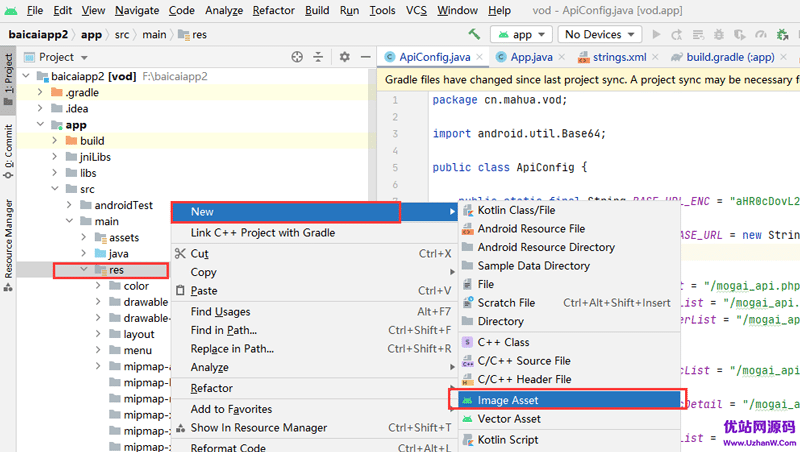This screenshot has height=452, width=800.
Task: Choose Kotlin Class/File in submenu
Action: (569, 210)
